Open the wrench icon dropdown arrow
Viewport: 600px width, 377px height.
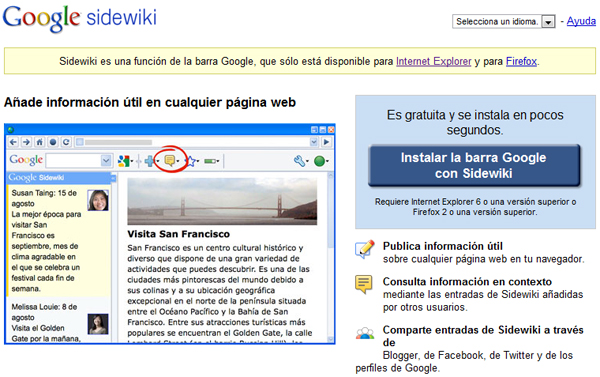tap(307, 162)
